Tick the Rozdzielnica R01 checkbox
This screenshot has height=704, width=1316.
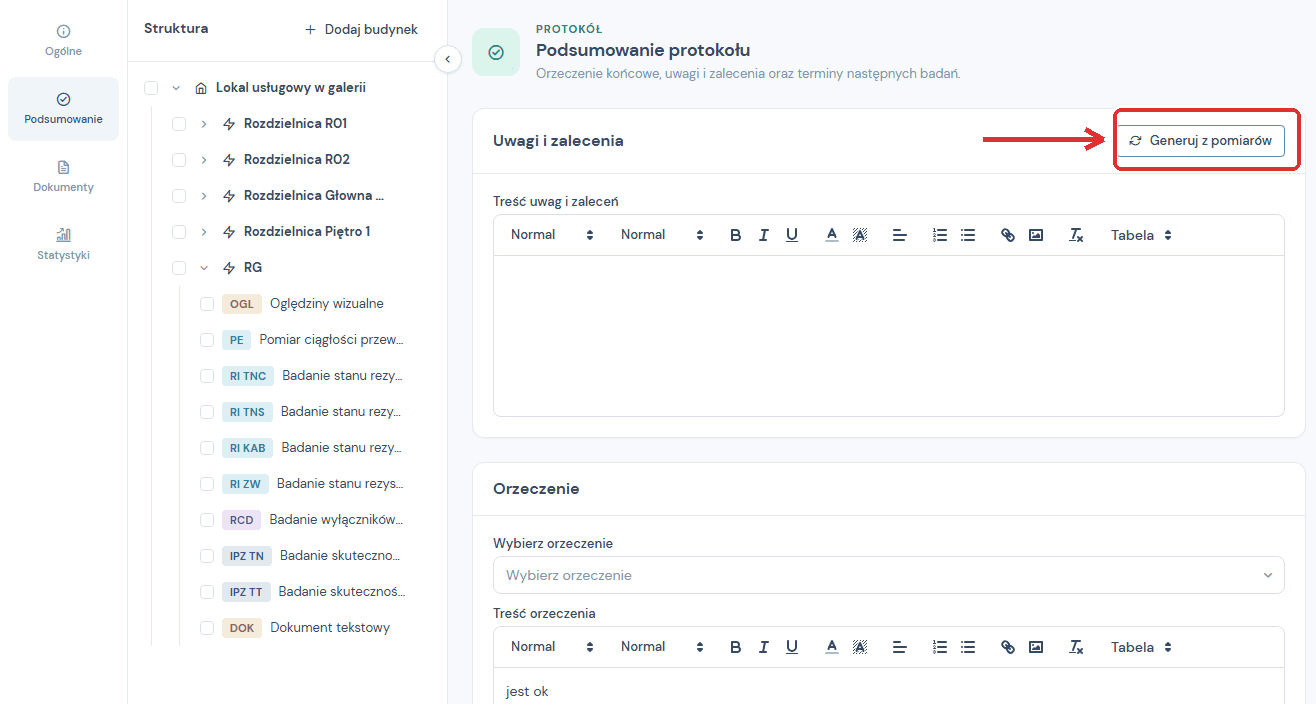[x=179, y=124]
